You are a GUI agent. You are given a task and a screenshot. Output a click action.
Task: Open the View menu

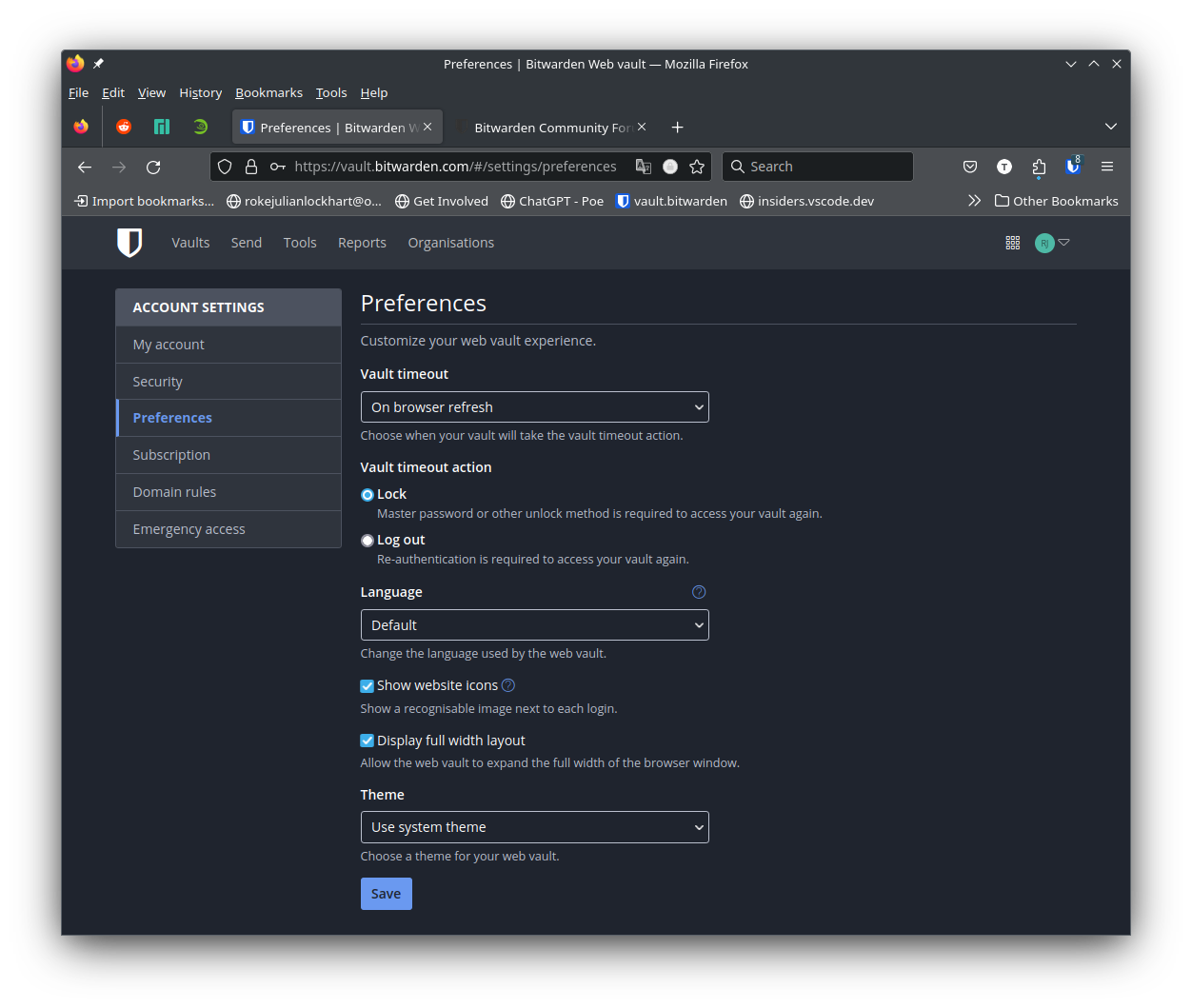[x=151, y=92]
